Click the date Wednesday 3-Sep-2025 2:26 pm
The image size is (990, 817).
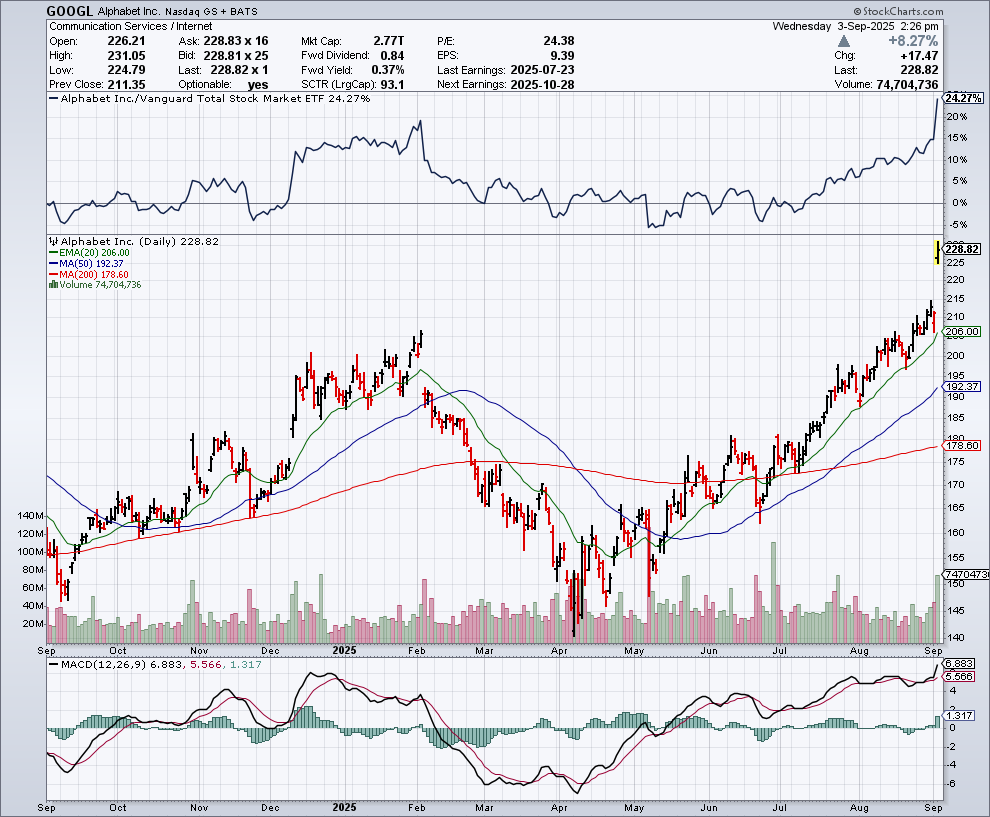[x=856, y=26]
